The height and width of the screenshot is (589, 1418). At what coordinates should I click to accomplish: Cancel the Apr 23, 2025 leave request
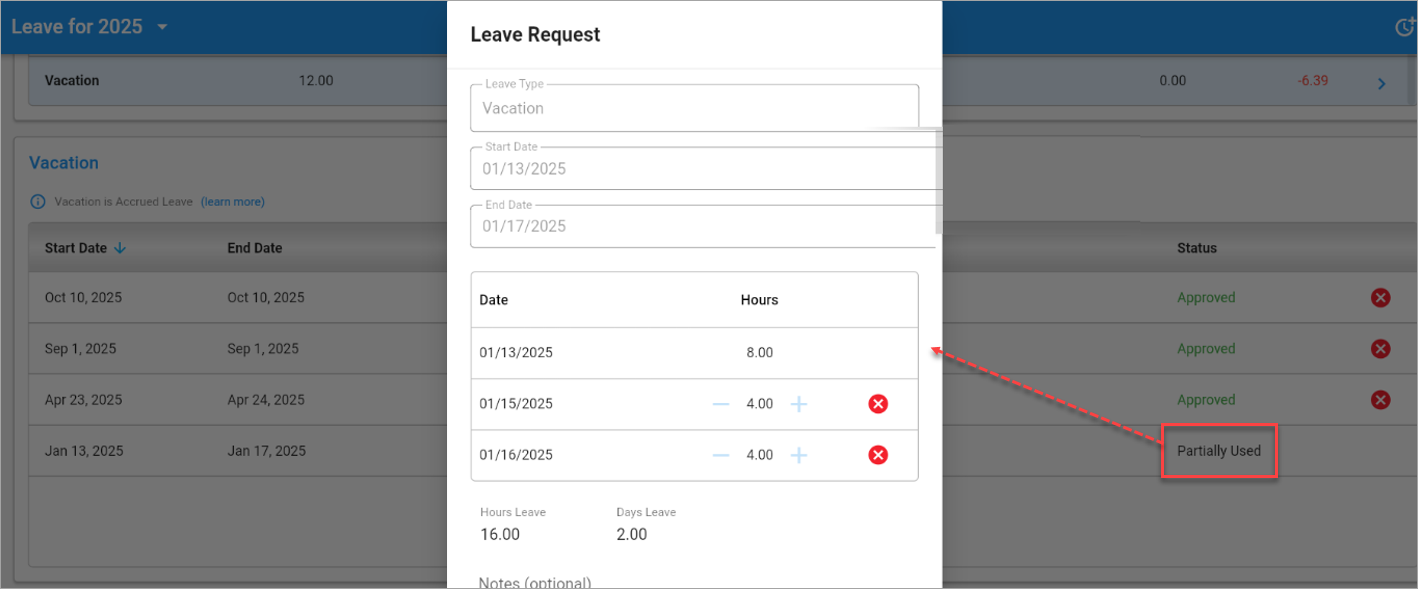pyautogui.click(x=1381, y=400)
